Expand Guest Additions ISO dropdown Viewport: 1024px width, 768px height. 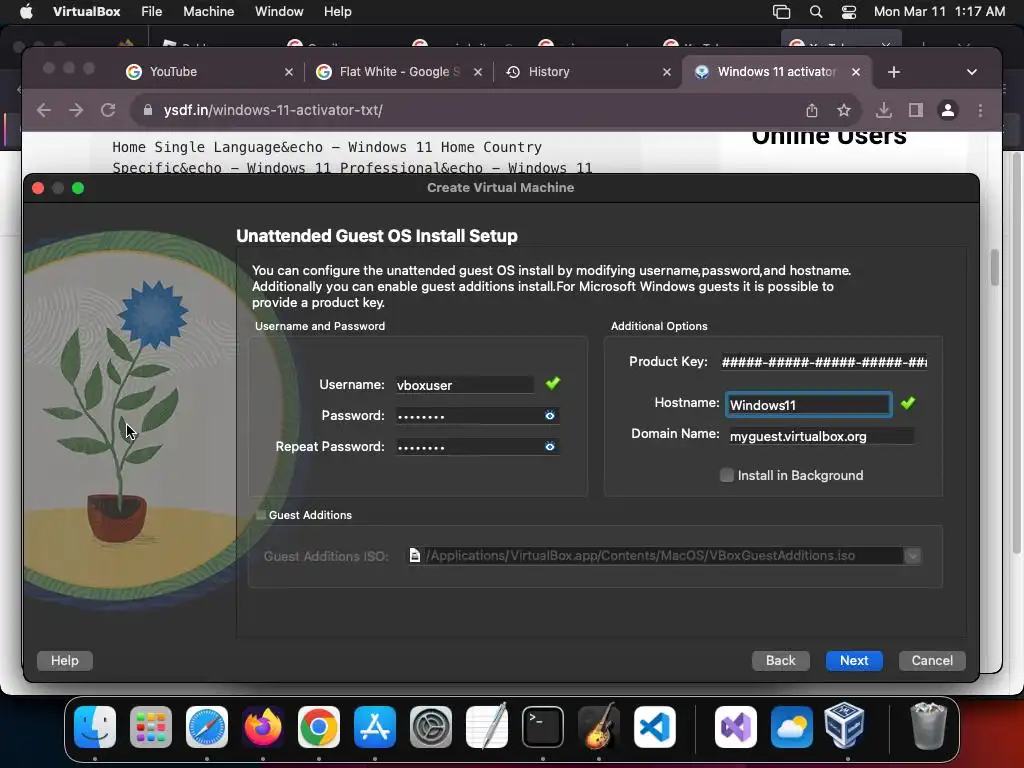click(912, 556)
